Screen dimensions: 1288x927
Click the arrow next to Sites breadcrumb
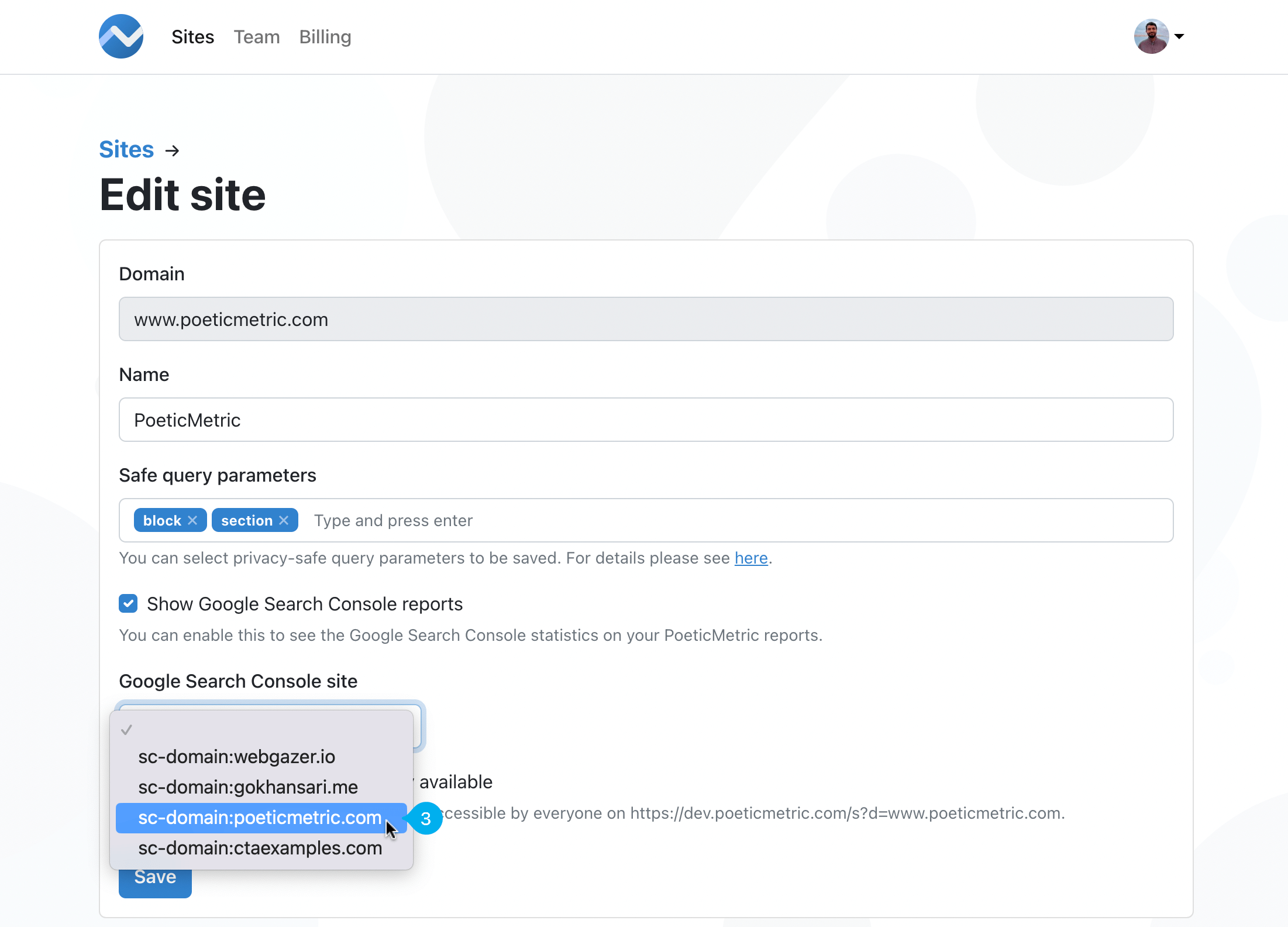tap(173, 150)
